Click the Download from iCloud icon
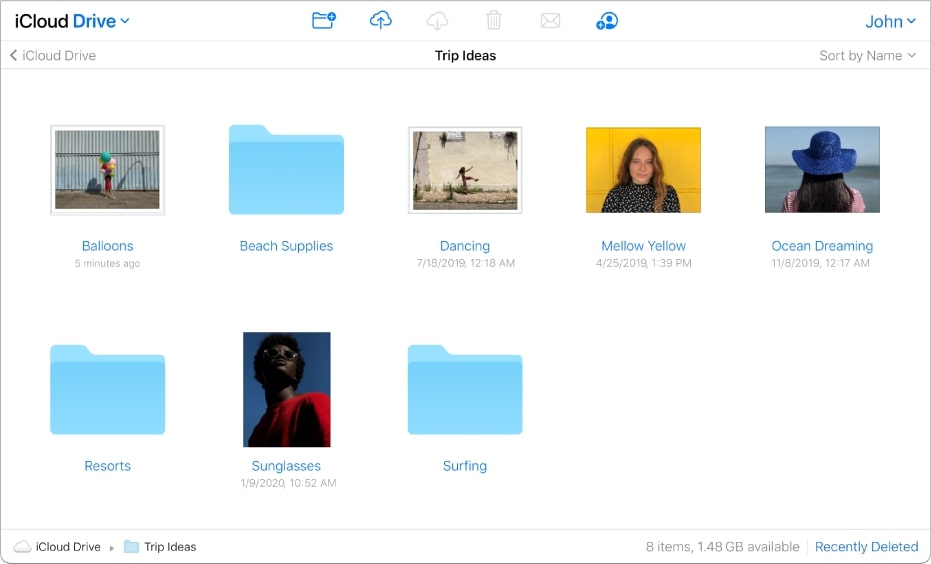Image resolution: width=931 pixels, height=564 pixels. click(437, 21)
